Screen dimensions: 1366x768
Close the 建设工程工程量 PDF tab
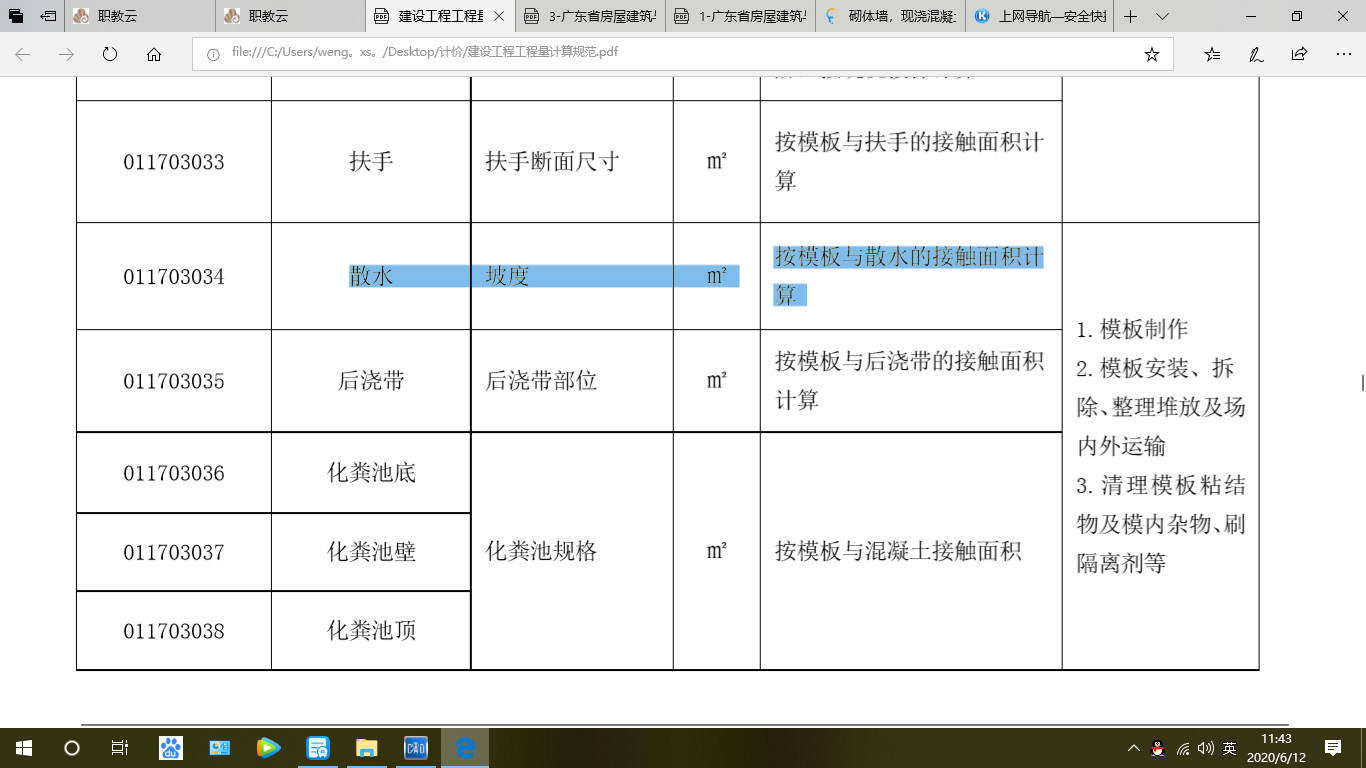501,16
